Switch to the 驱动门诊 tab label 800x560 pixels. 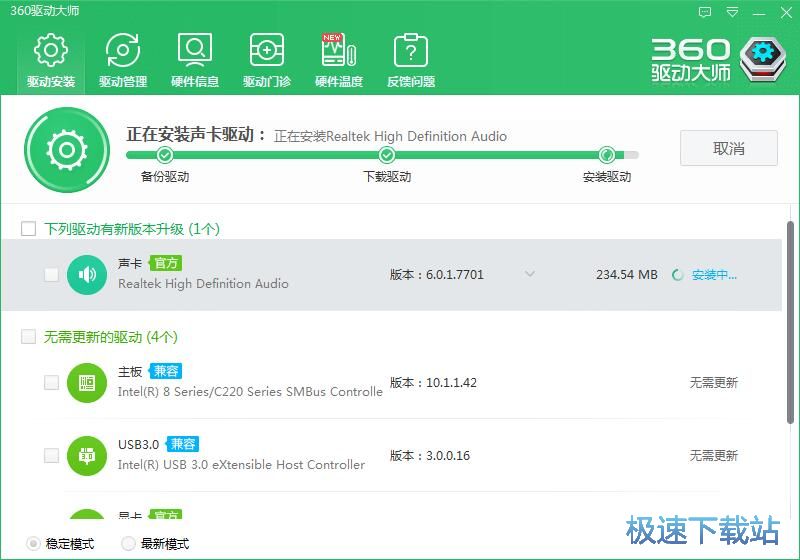(266, 82)
